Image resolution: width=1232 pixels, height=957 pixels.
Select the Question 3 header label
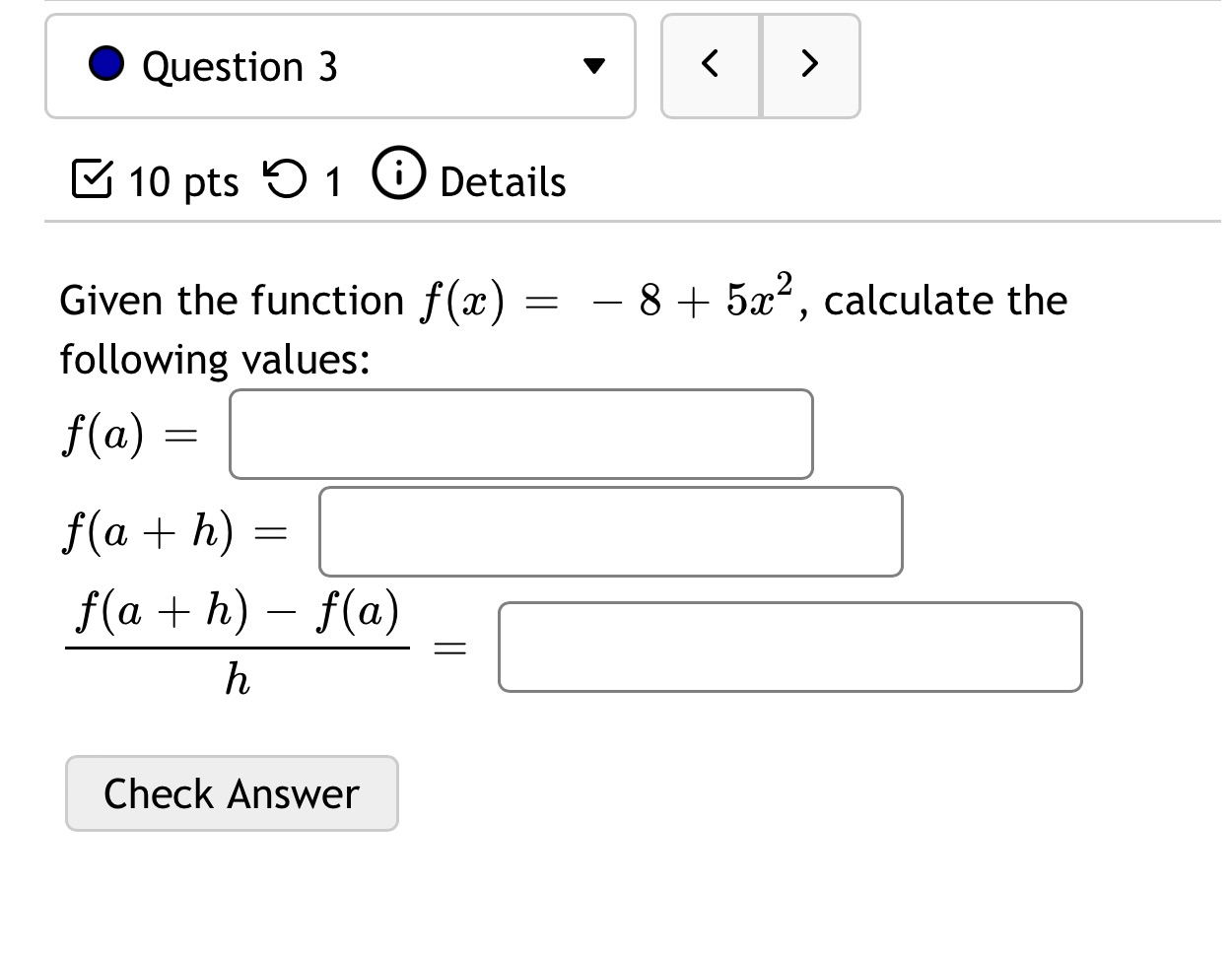tap(239, 66)
